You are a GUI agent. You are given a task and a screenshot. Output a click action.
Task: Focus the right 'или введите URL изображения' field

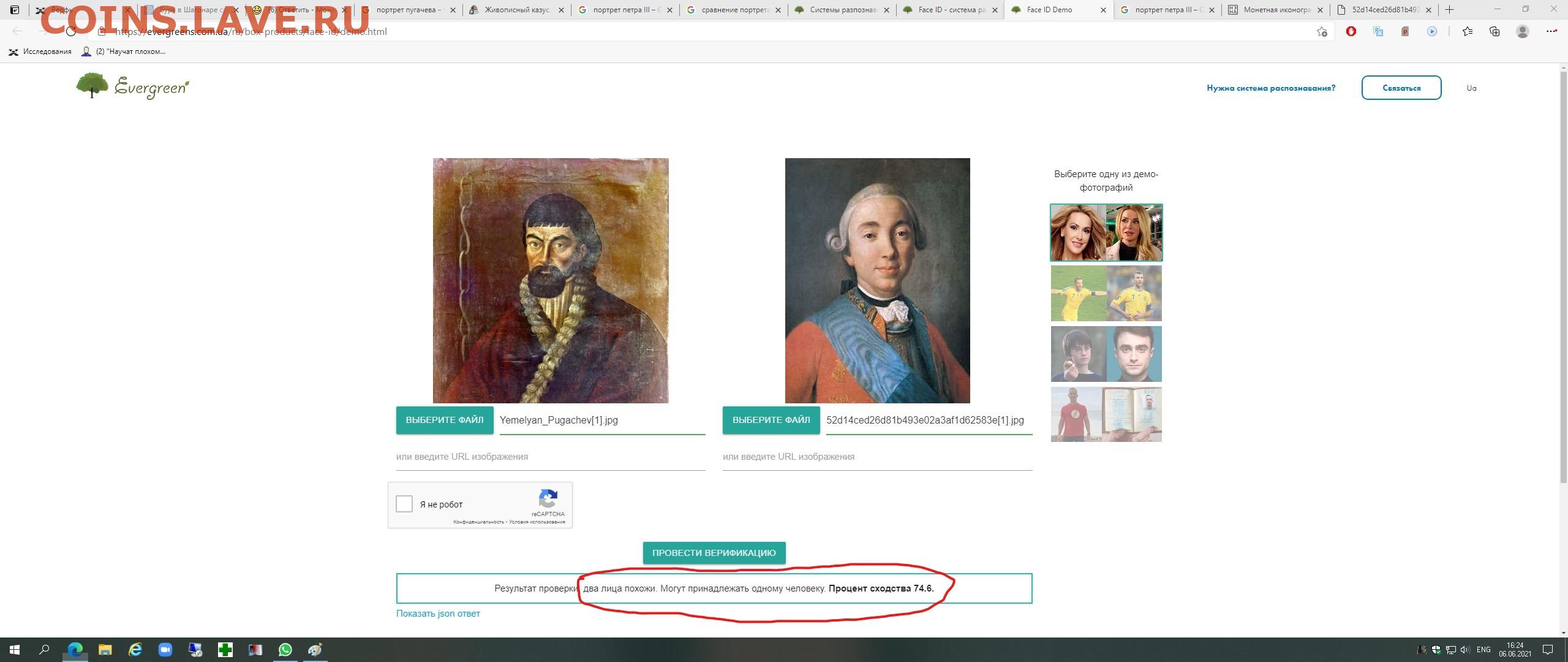tap(877, 457)
